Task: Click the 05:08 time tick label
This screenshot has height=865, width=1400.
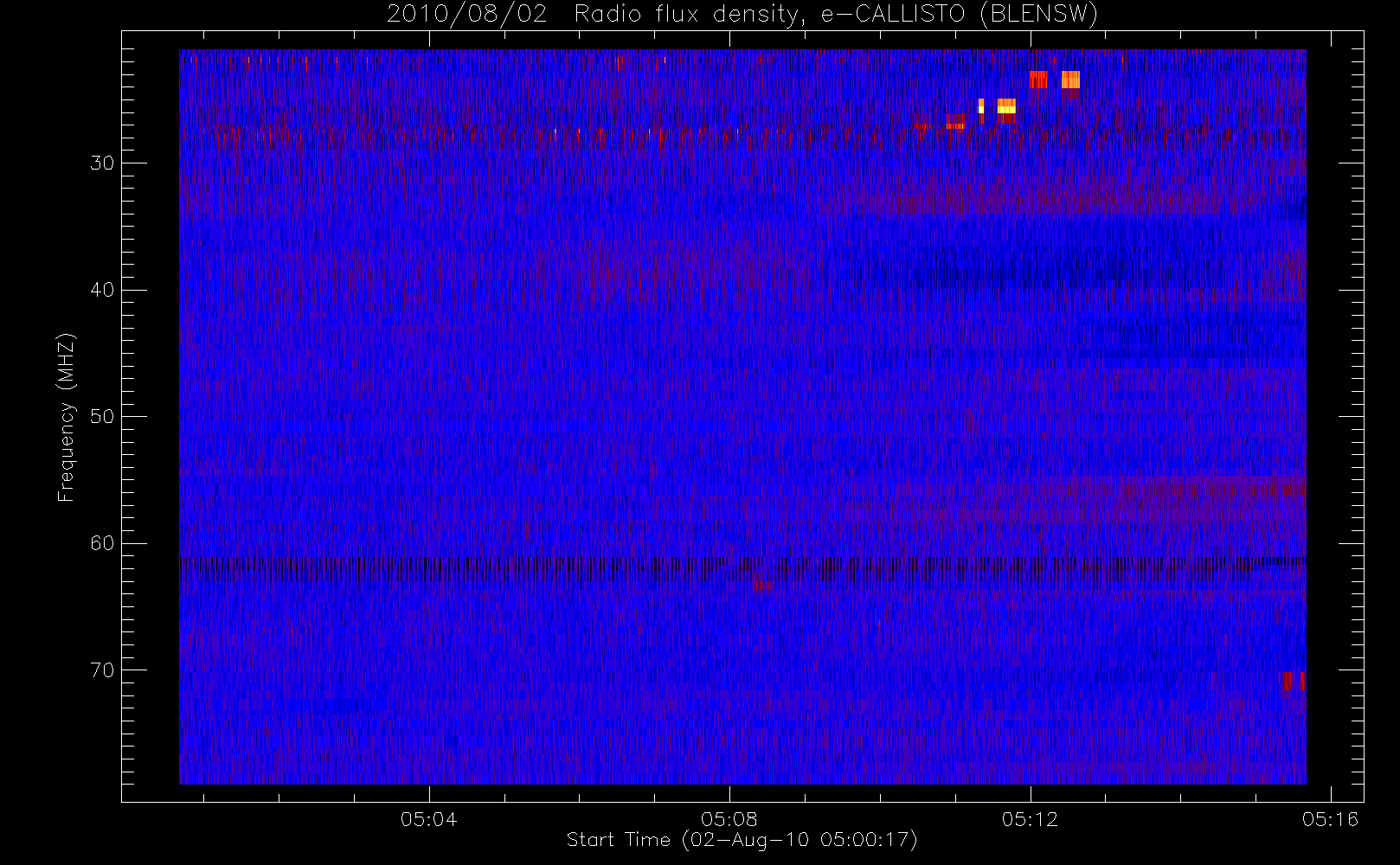Action: coord(729,819)
